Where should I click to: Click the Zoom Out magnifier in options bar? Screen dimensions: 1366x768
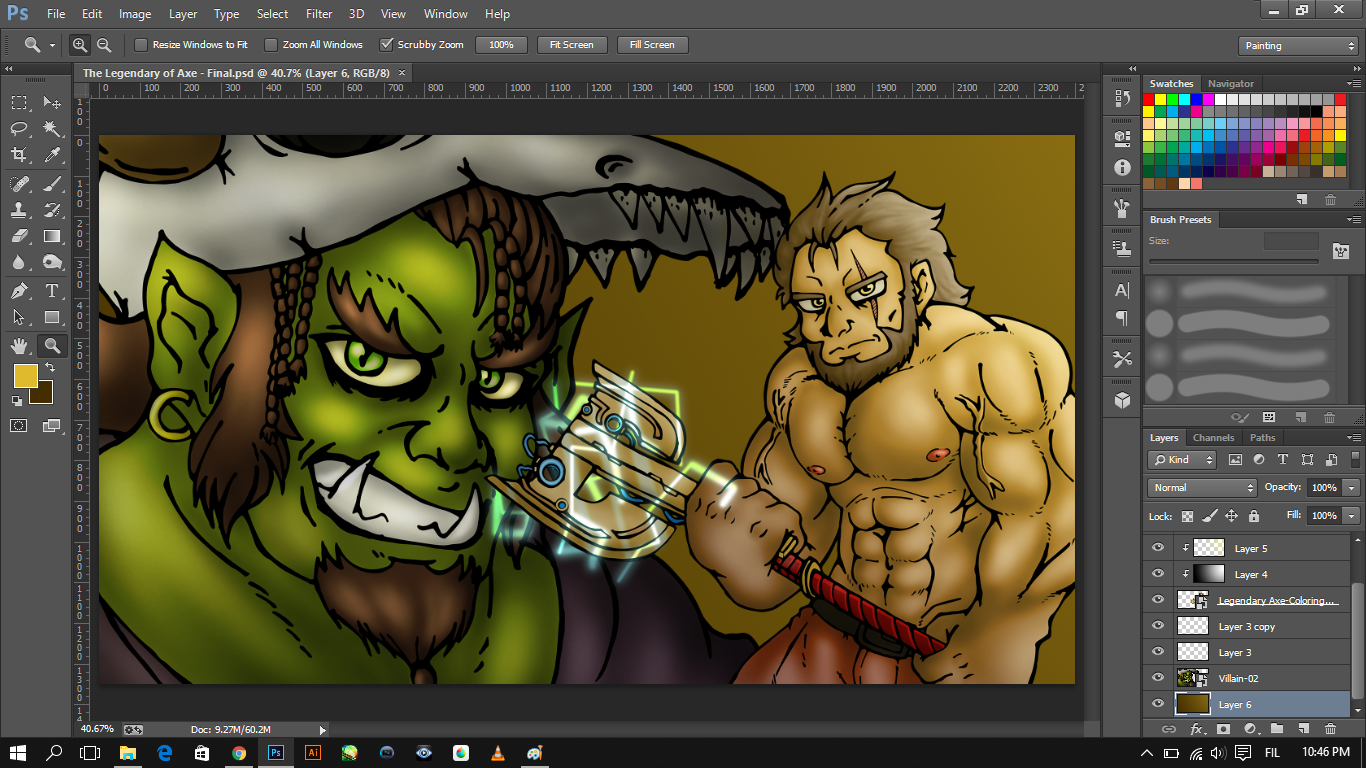(x=104, y=45)
